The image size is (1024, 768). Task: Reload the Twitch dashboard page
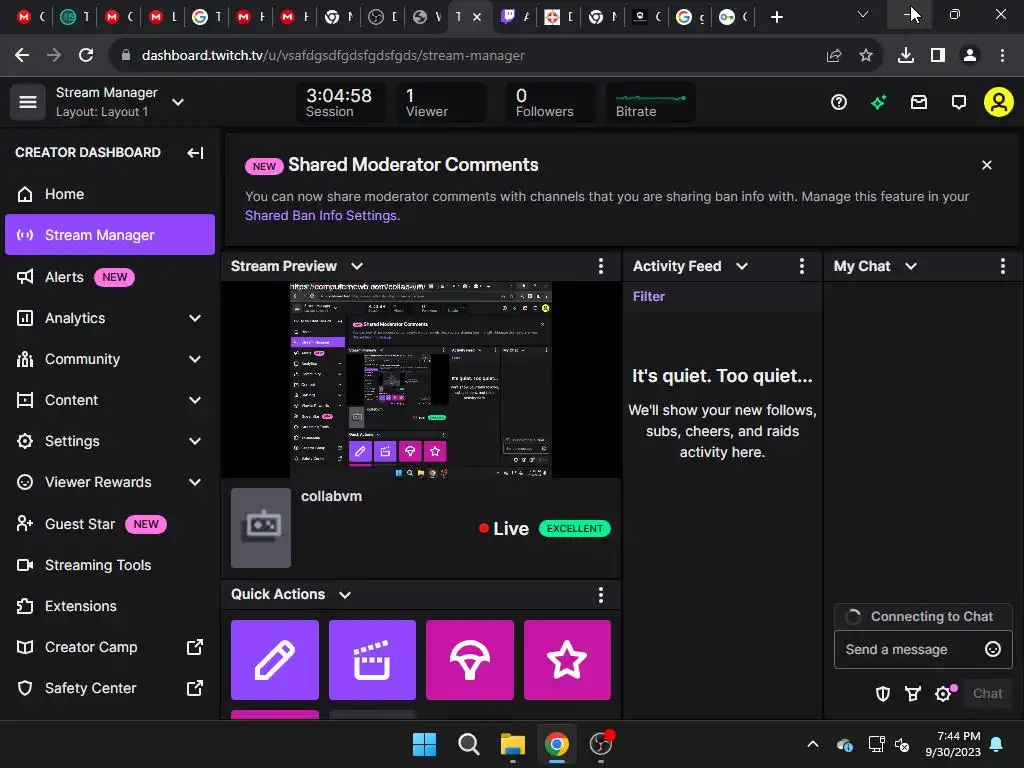(86, 56)
